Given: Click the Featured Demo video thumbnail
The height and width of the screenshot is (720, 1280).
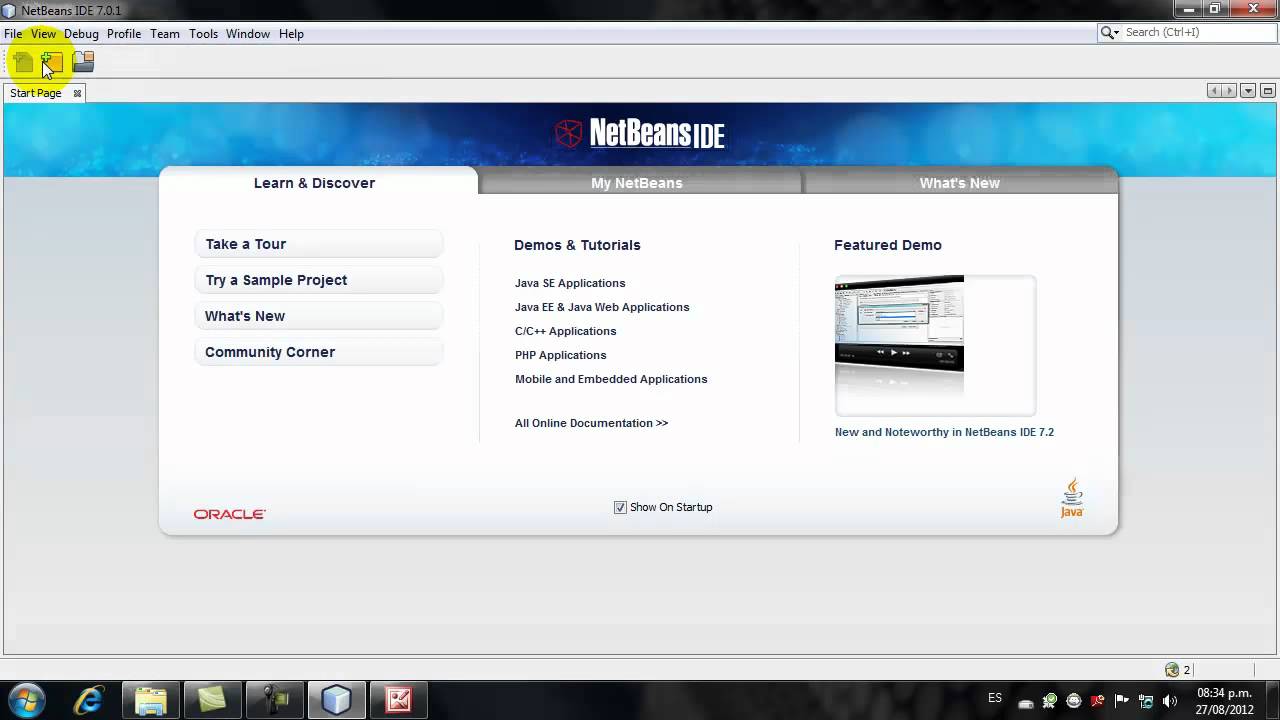Looking at the screenshot, I should (x=935, y=345).
